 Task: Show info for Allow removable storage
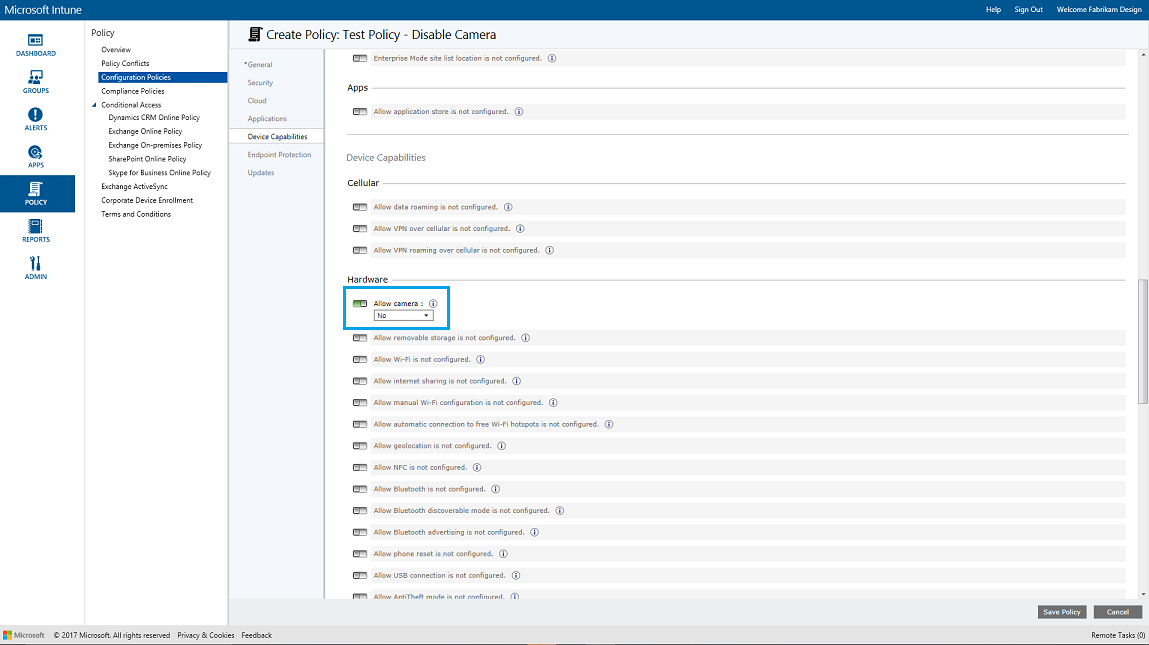point(525,338)
